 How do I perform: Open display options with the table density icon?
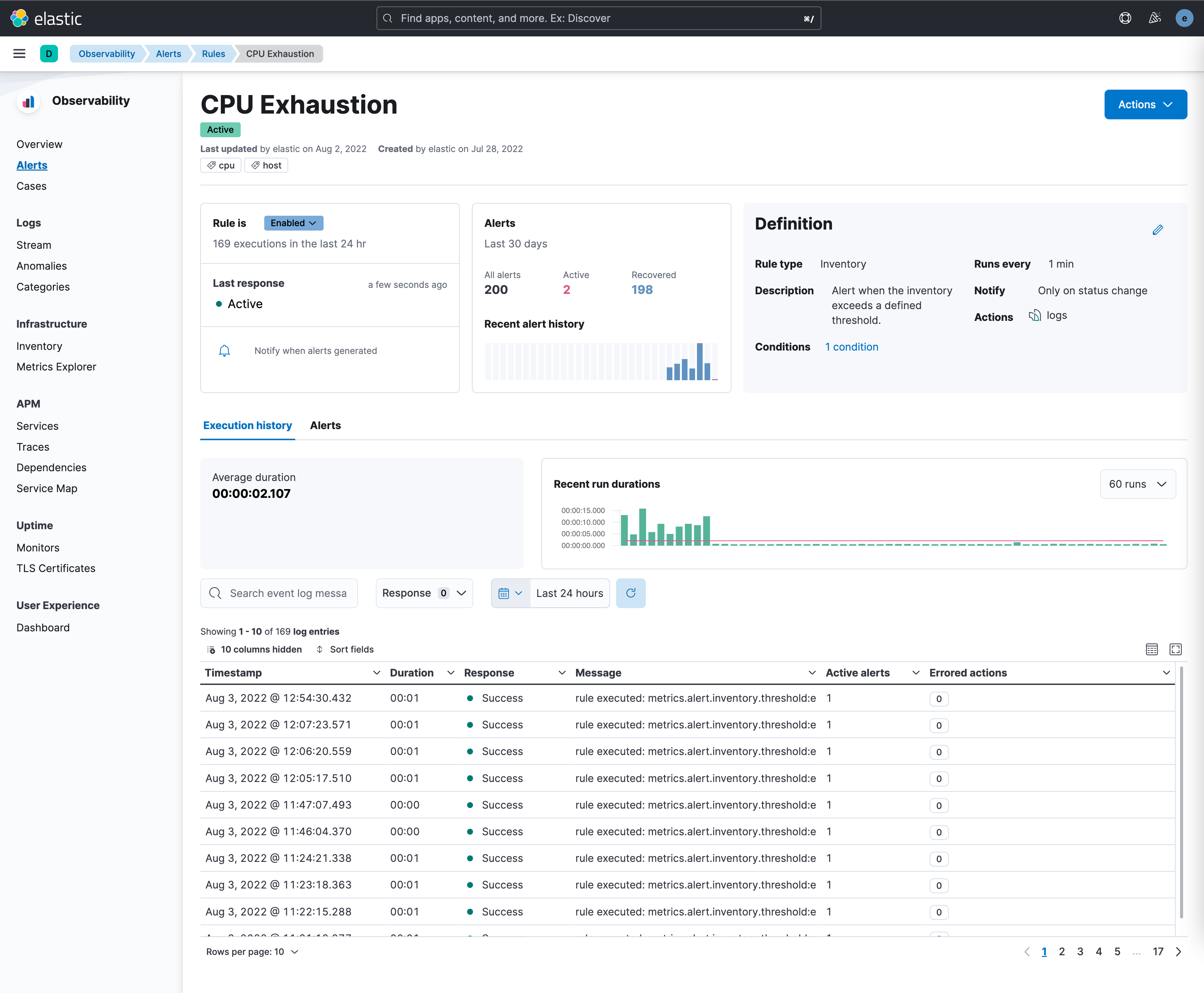1151,649
